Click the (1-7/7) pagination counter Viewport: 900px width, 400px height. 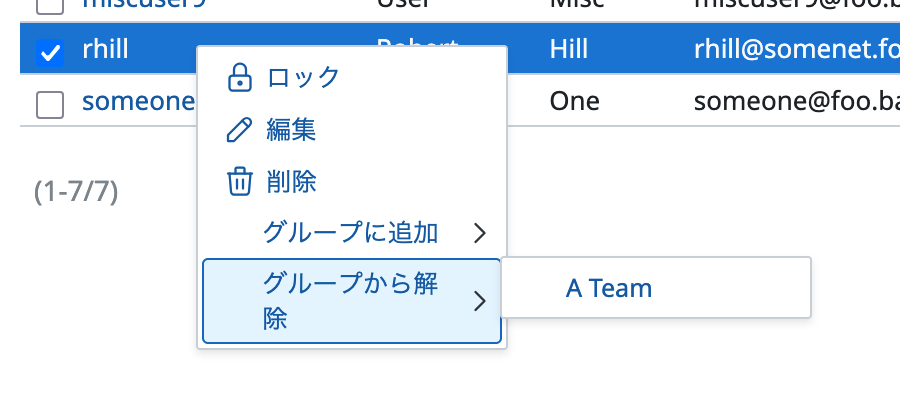click(x=76, y=192)
